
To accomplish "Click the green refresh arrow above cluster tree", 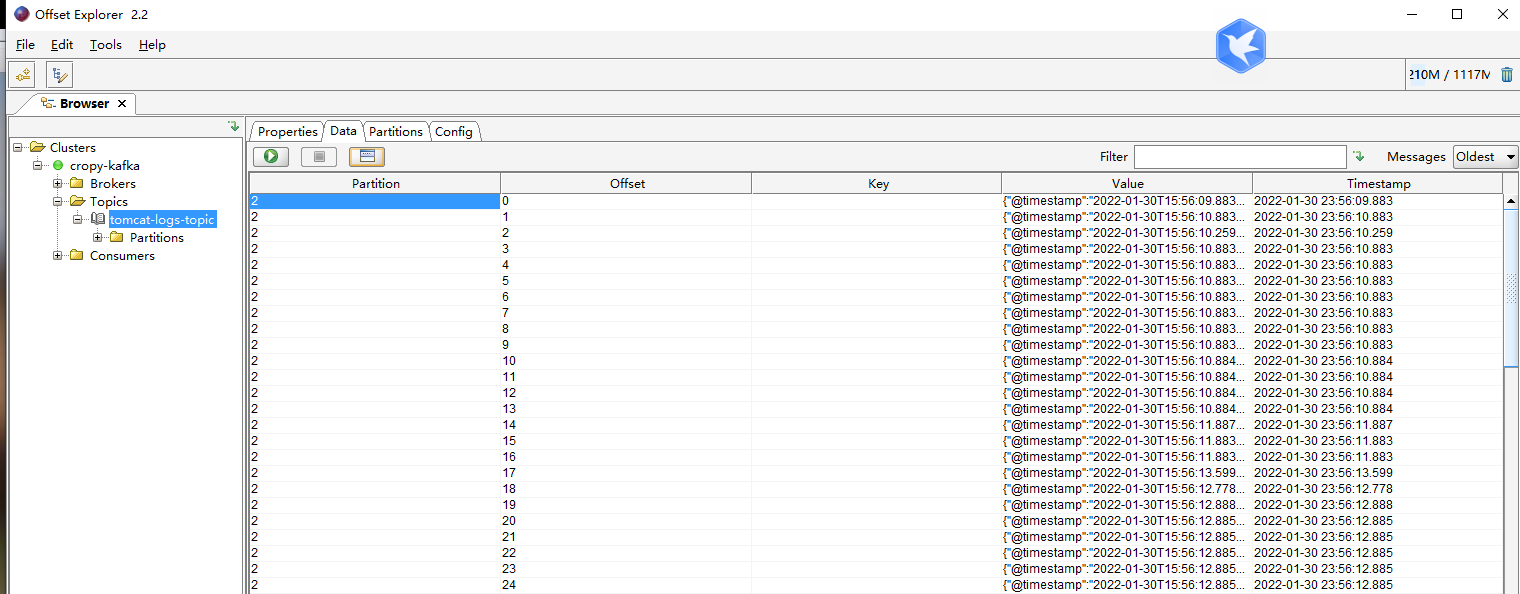I will (x=234, y=127).
